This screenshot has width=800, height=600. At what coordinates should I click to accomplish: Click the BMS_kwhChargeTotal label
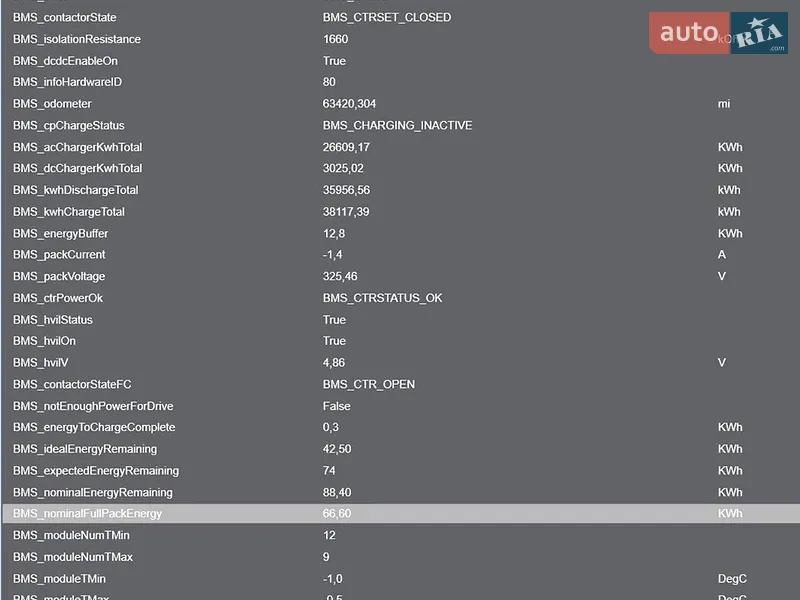click(x=69, y=212)
